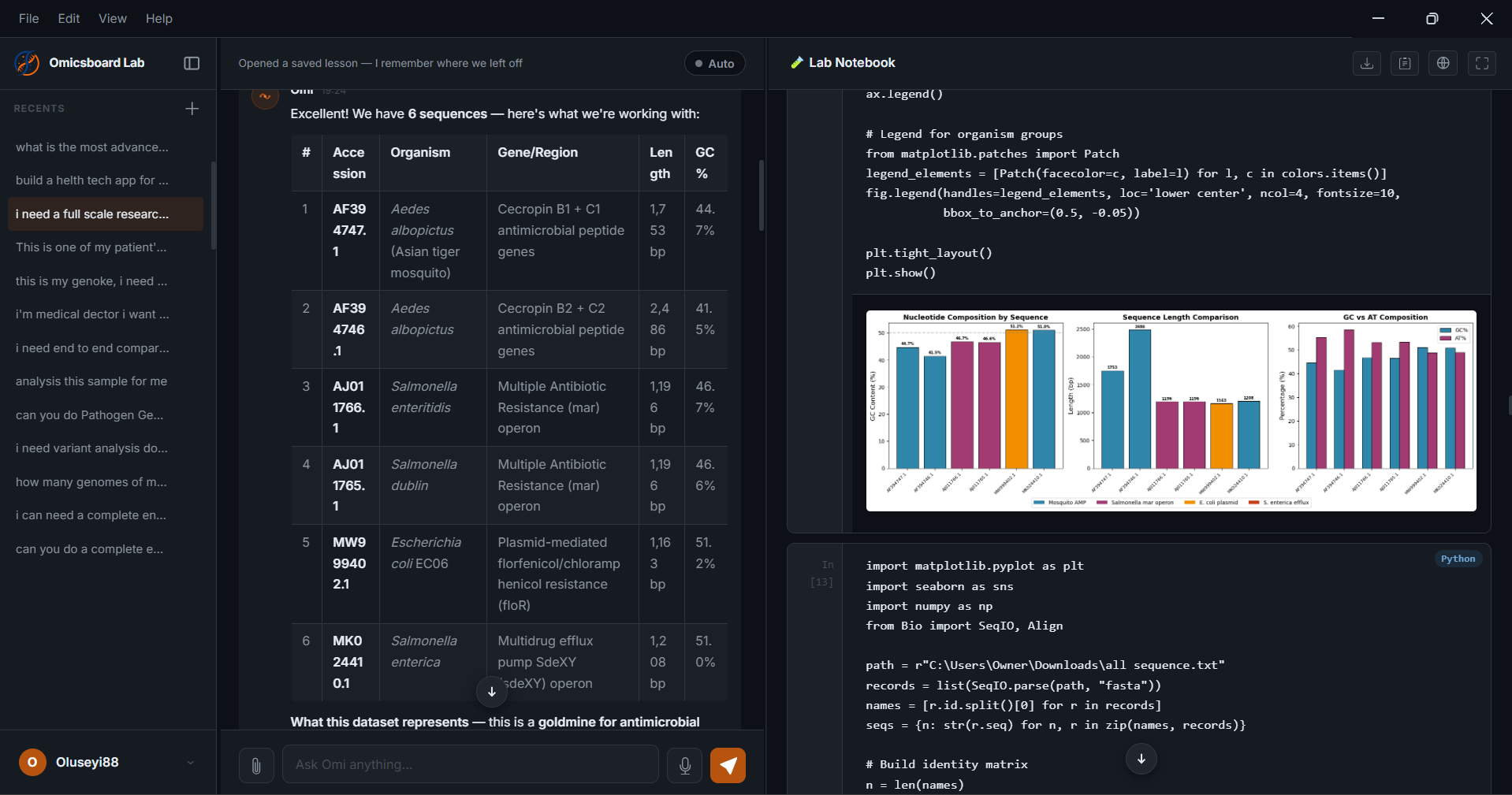Click 'import seaborn as sns' code line
The image size is (1512, 795).
[x=940, y=586]
